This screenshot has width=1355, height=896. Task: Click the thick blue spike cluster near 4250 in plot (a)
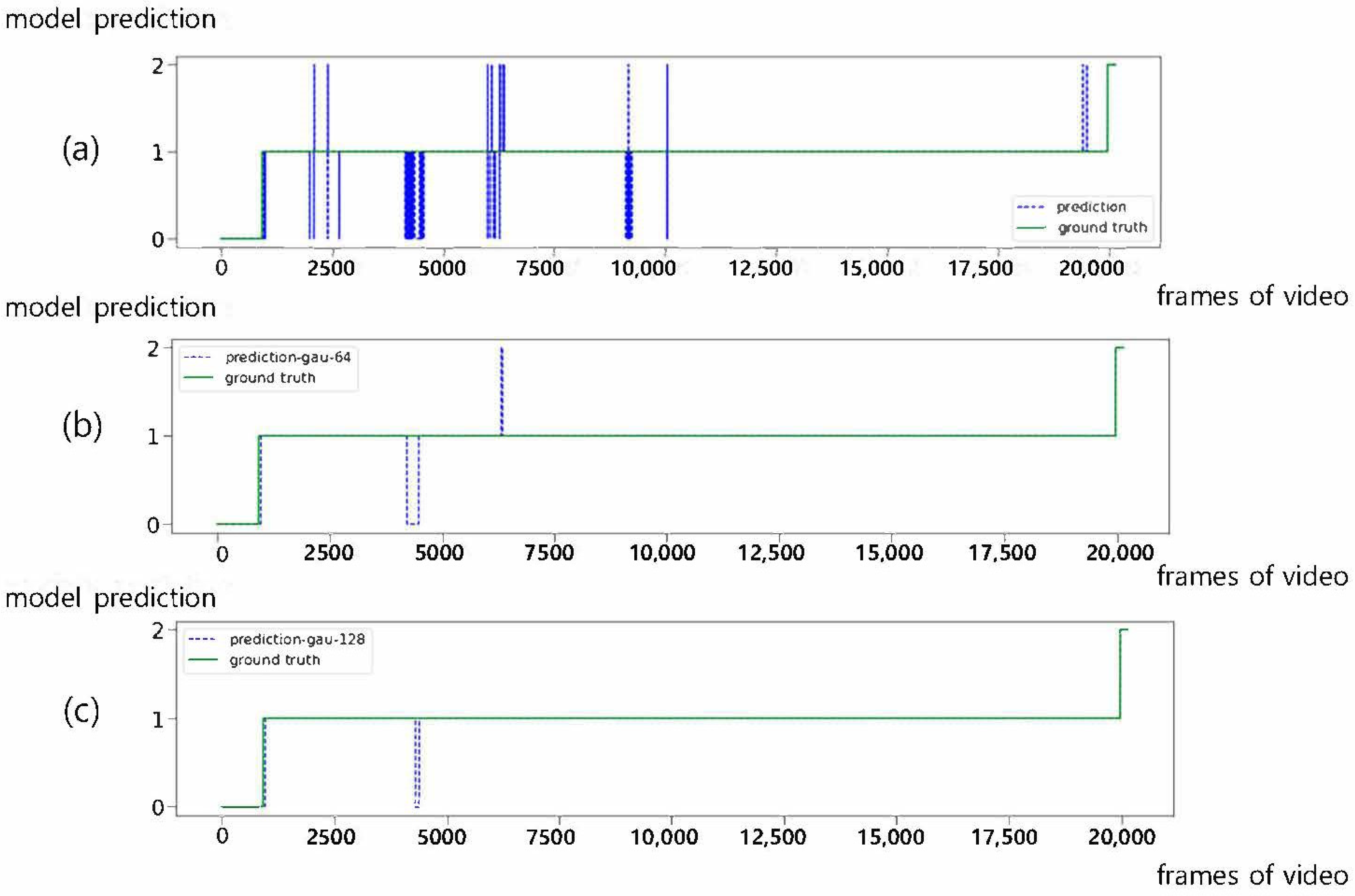[x=410, y=195]
